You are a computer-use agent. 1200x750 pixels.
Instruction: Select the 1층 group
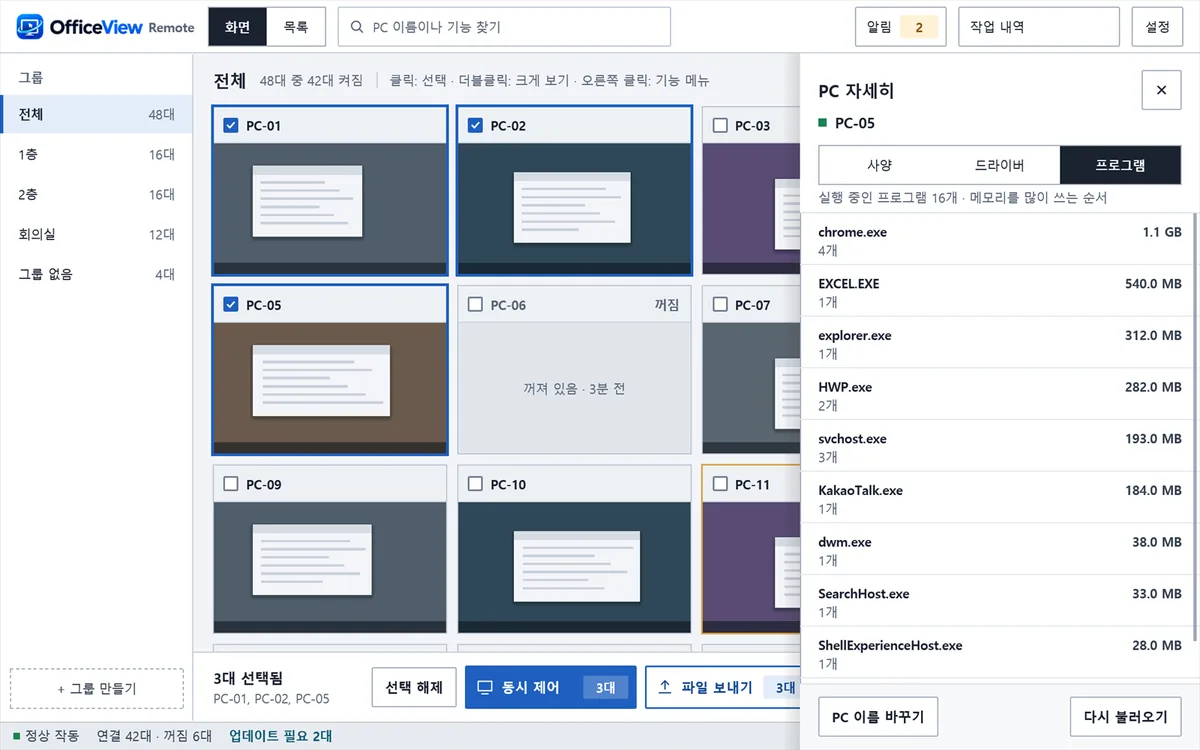coord(96,154)
